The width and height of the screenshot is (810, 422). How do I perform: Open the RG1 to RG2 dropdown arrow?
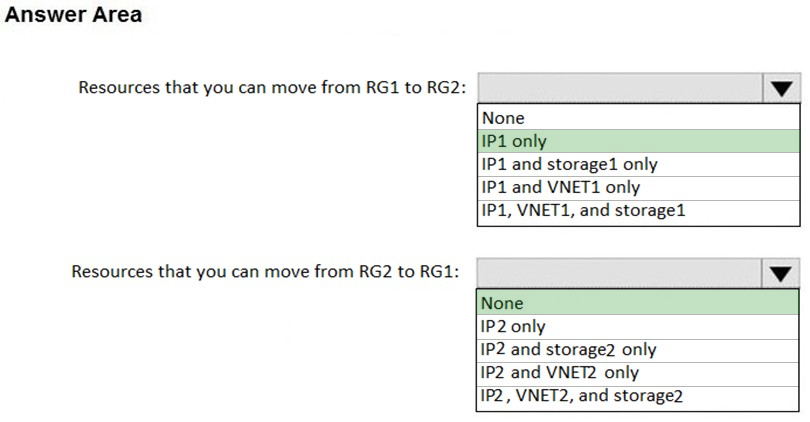pyautogui.click(x=781, y=88)
